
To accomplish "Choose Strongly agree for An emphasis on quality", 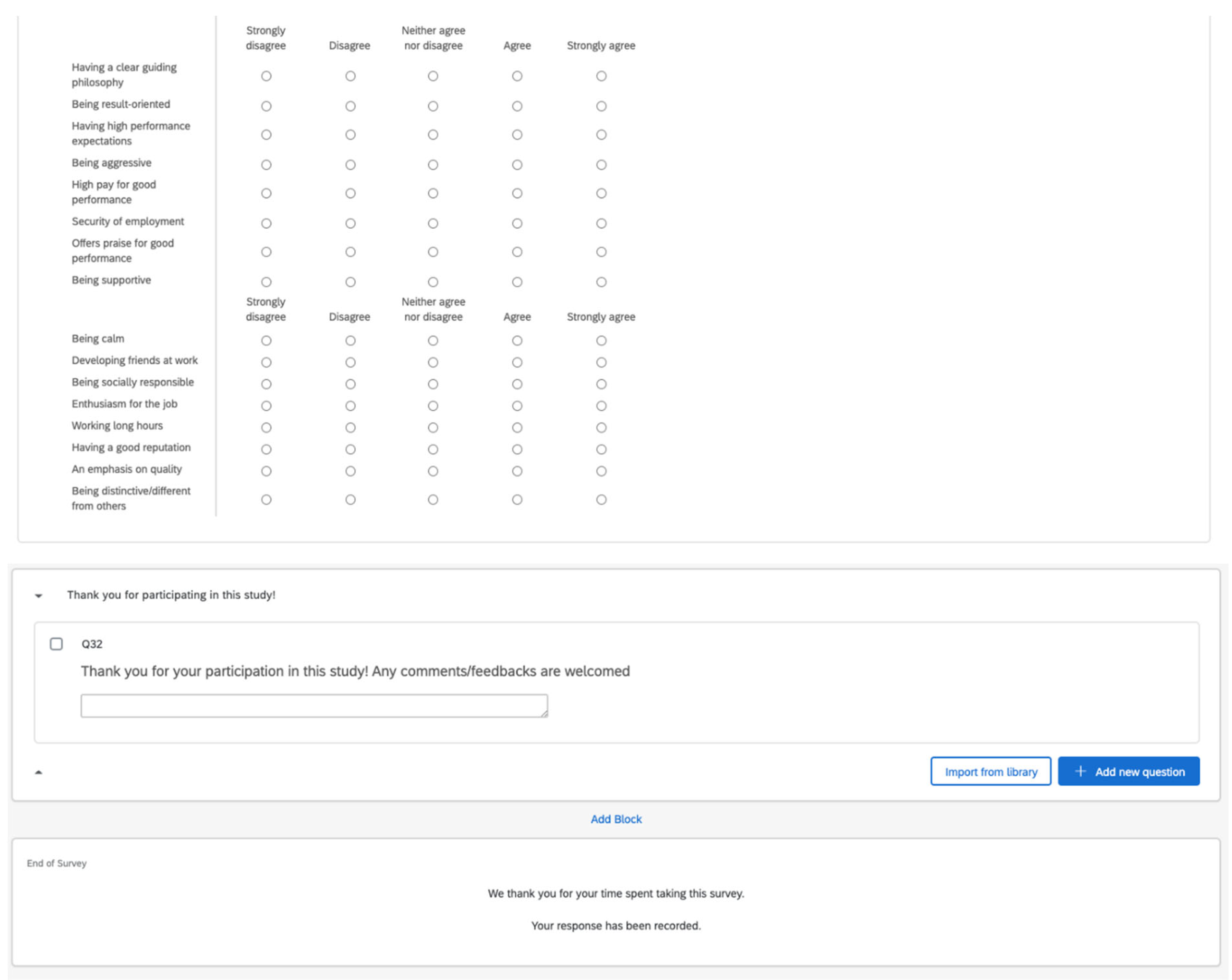I will coord(601,471).
